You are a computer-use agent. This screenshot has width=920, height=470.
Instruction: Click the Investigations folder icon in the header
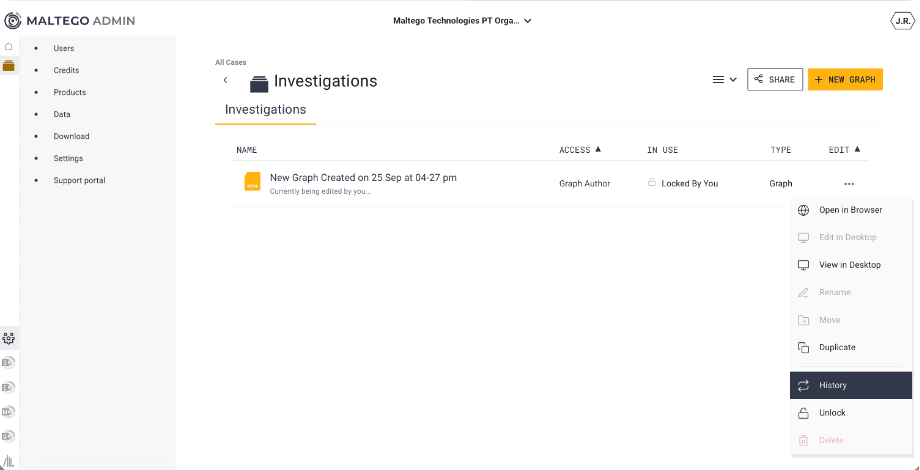259,83
